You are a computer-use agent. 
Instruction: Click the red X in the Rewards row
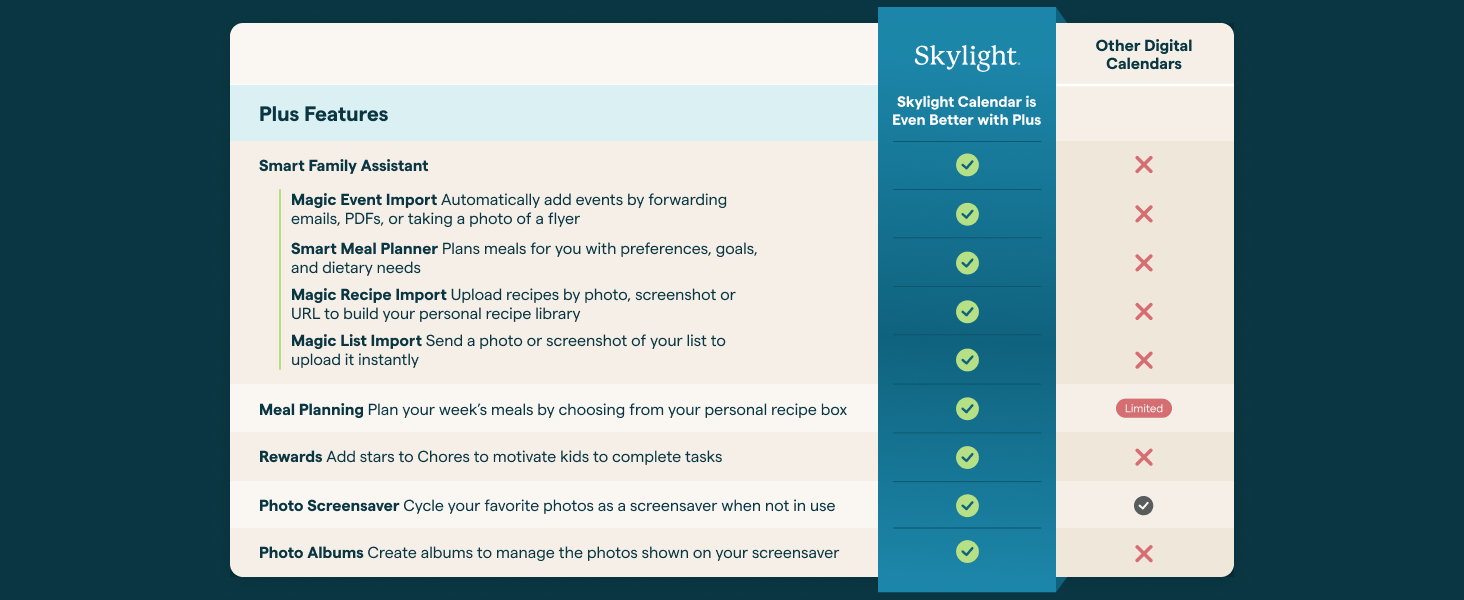point(1144,457)
